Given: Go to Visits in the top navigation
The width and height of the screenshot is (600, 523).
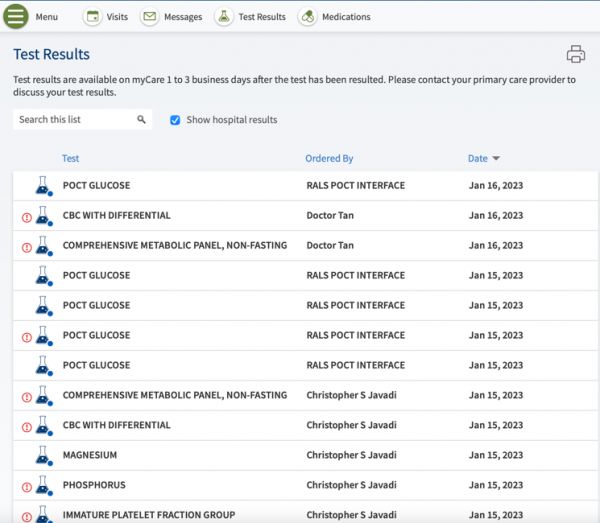Looking at the screenshot, I should 117,17.
